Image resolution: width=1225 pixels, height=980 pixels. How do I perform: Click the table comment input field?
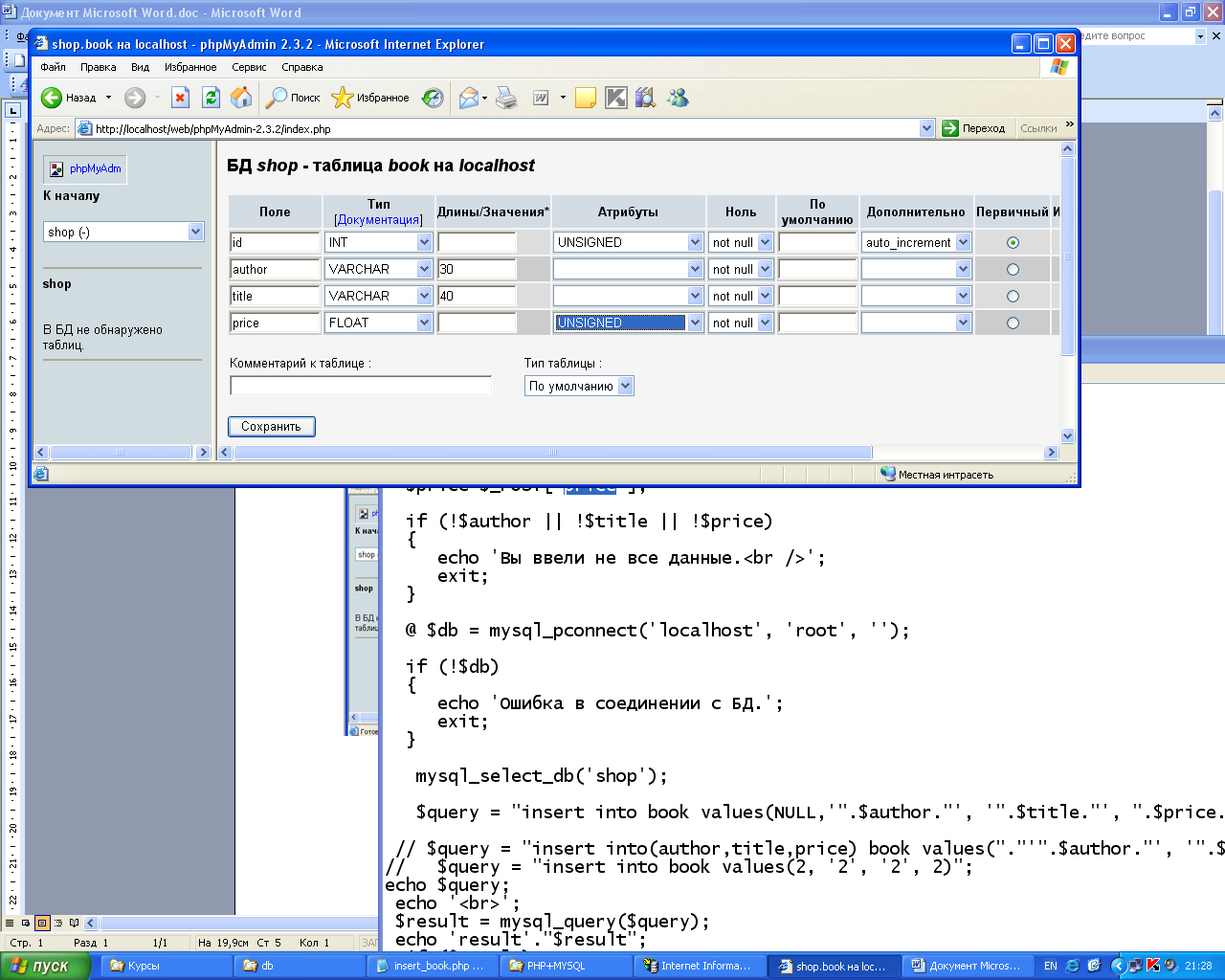click(x=361, y=386)
